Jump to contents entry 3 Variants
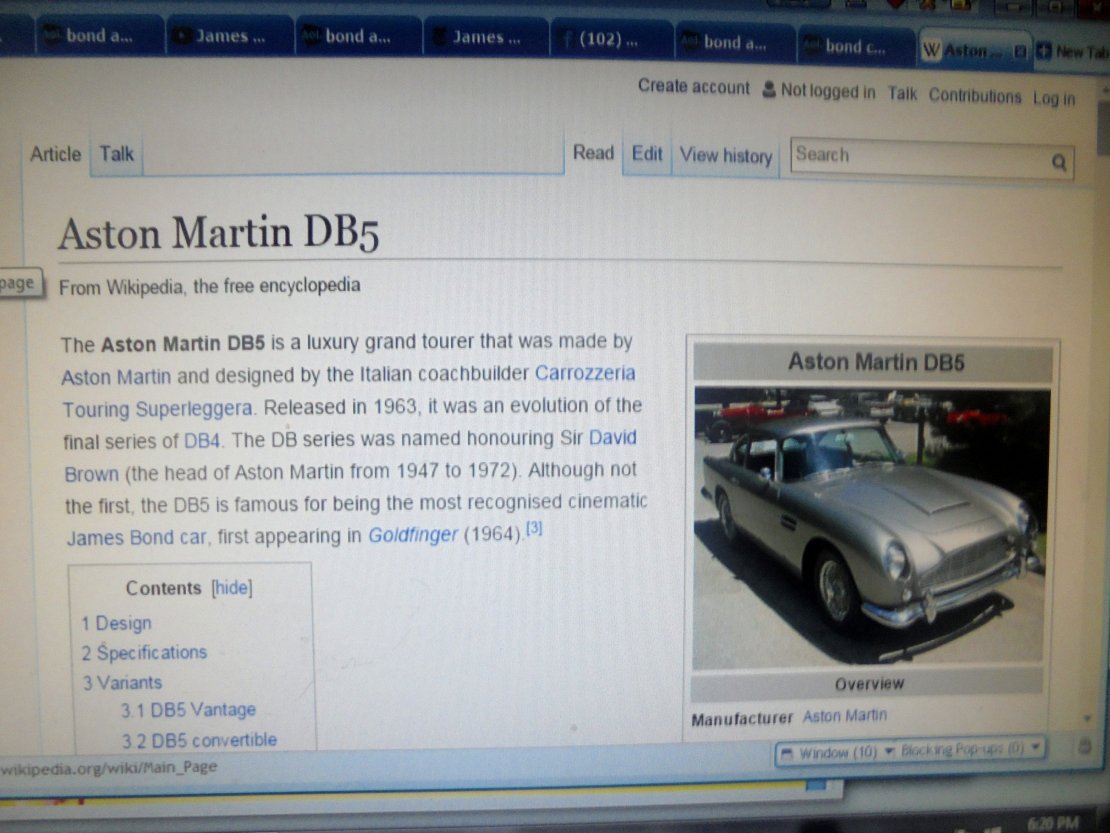 pos(122,682)
